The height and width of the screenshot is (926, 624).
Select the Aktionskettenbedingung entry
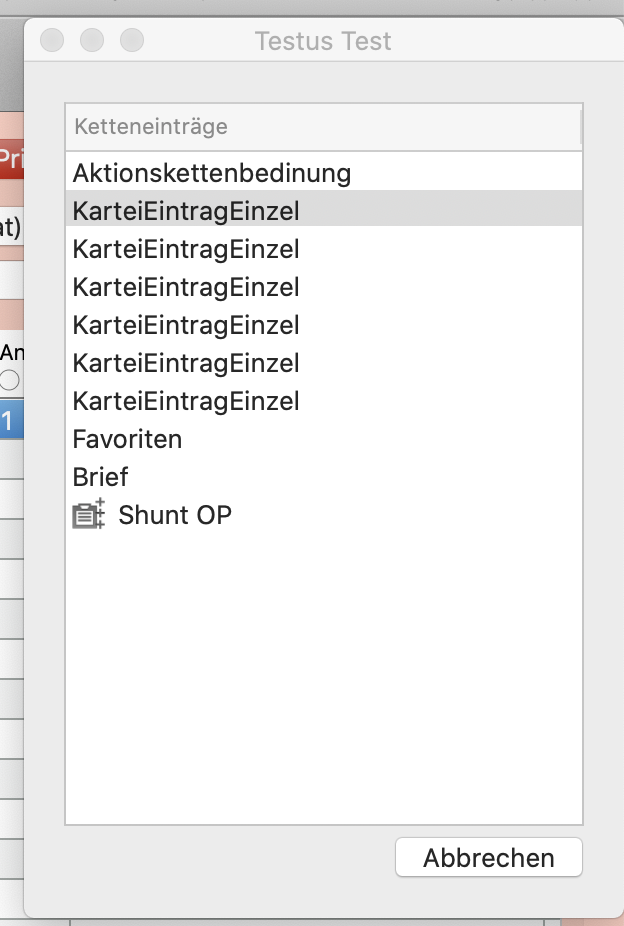pyautogui.click(x=212, y=173)
